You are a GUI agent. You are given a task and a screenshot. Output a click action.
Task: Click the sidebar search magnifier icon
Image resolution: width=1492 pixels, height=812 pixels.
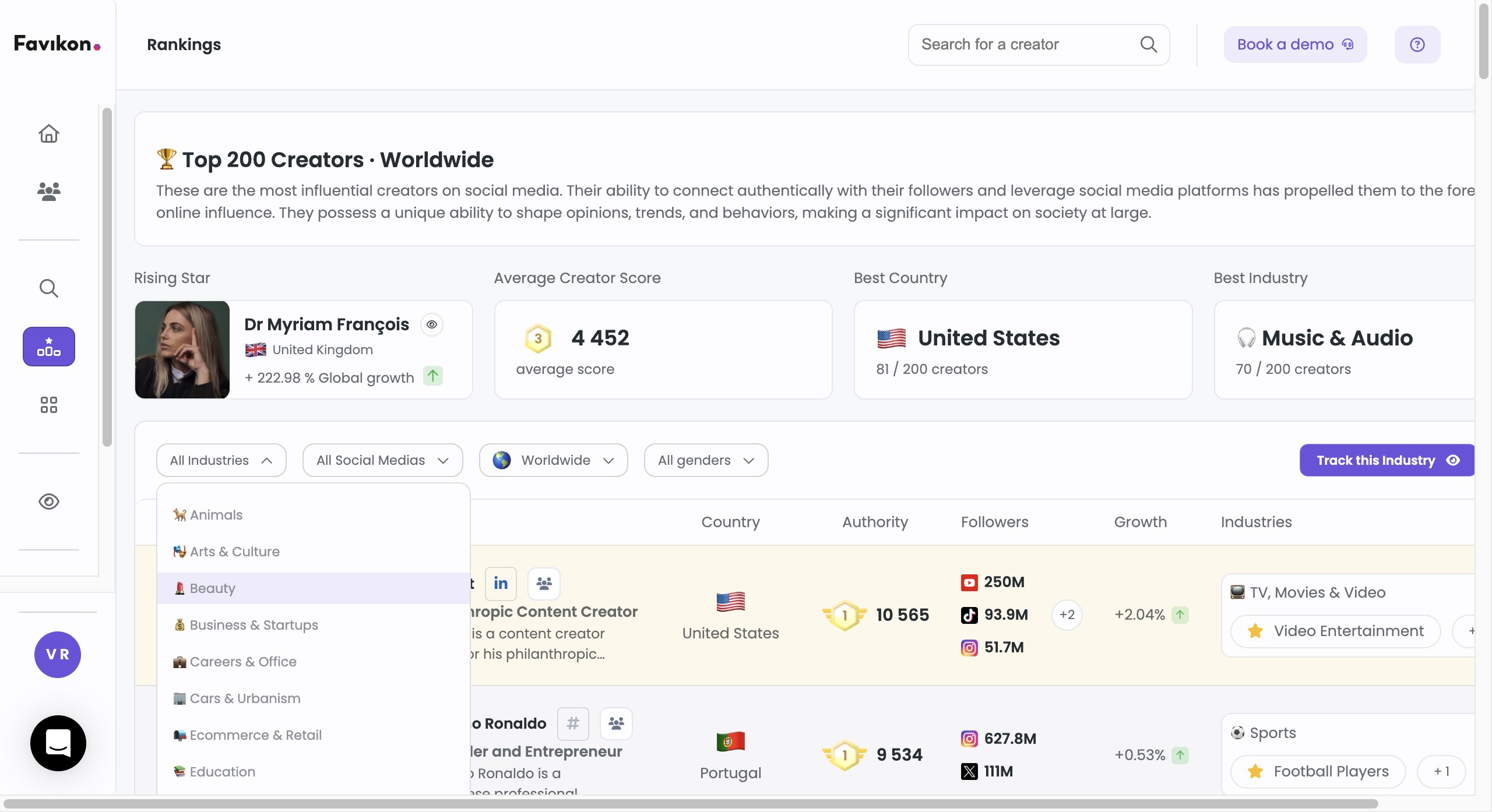click(x=49, y=288)
